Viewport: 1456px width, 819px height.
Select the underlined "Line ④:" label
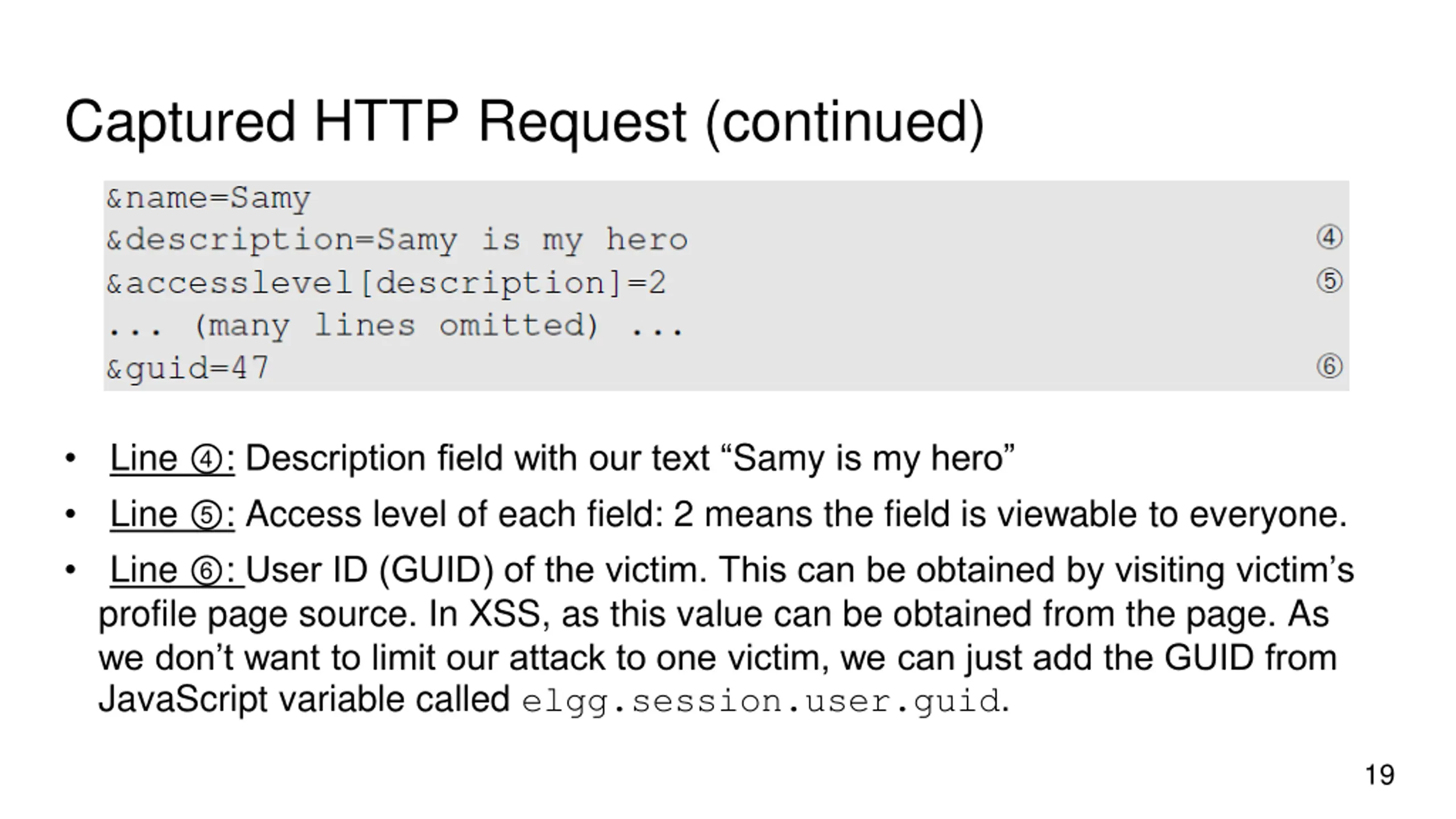pos(172,458)
